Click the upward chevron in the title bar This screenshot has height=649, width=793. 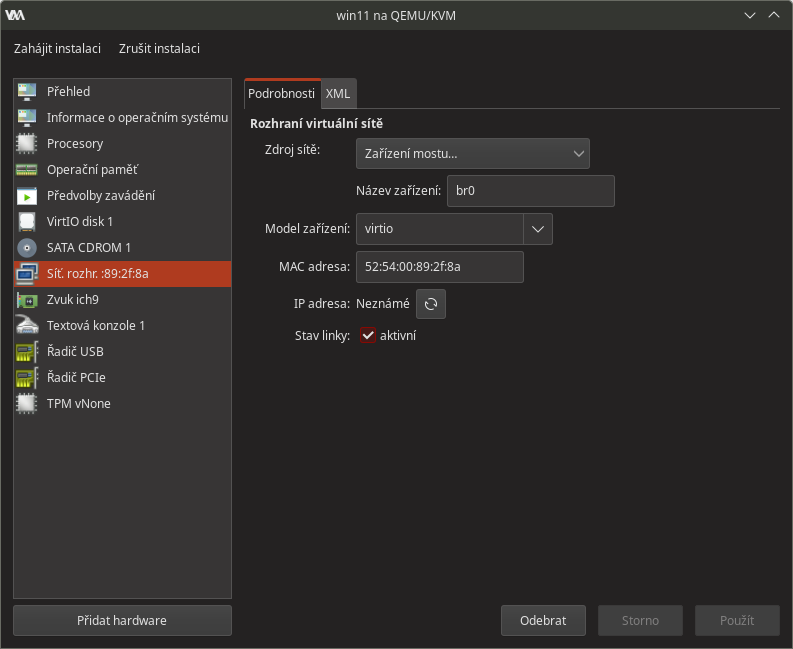pyautogui.click(x=774, y=15)
